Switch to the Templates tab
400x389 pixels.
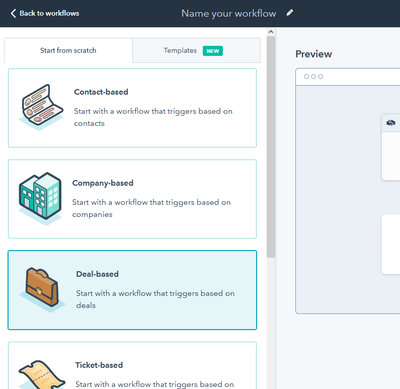[196, 51]
